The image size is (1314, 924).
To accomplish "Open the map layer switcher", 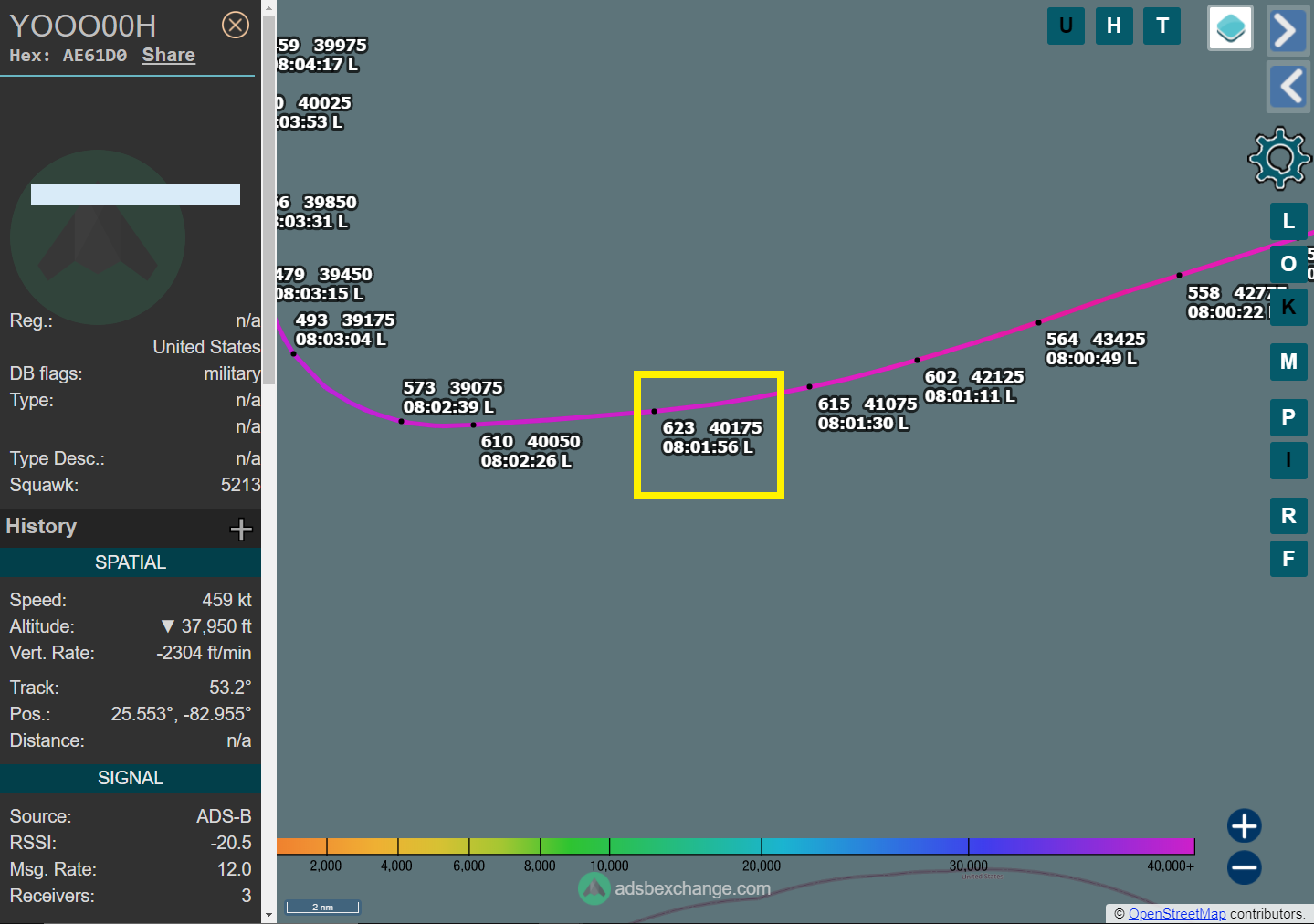I will point(1230,27).
